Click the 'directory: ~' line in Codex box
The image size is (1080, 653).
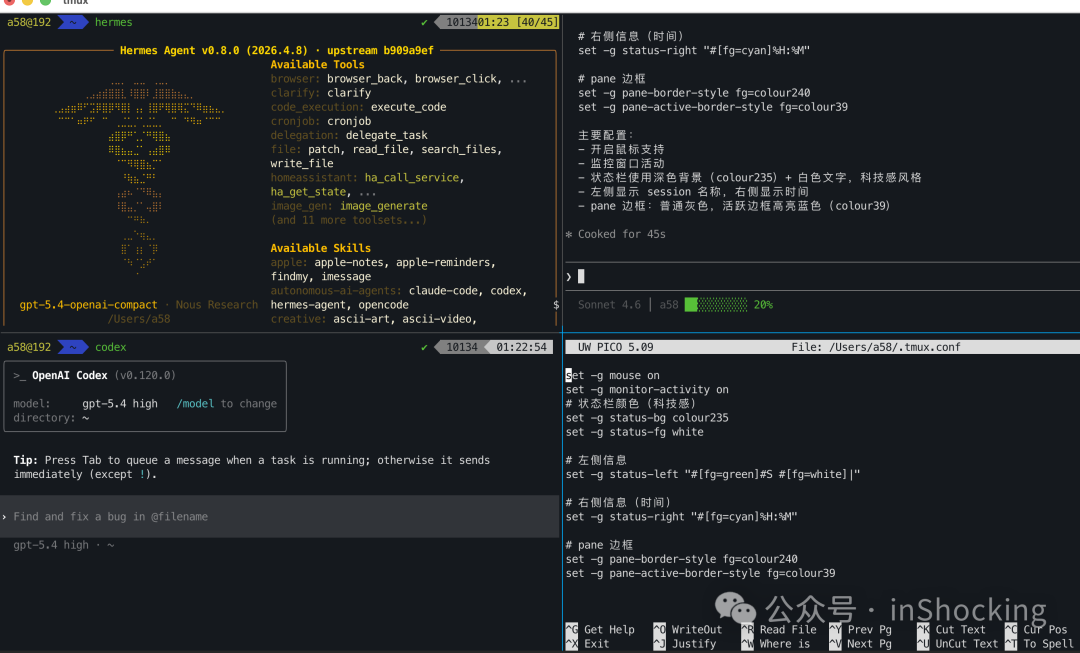tap(51, 418)
